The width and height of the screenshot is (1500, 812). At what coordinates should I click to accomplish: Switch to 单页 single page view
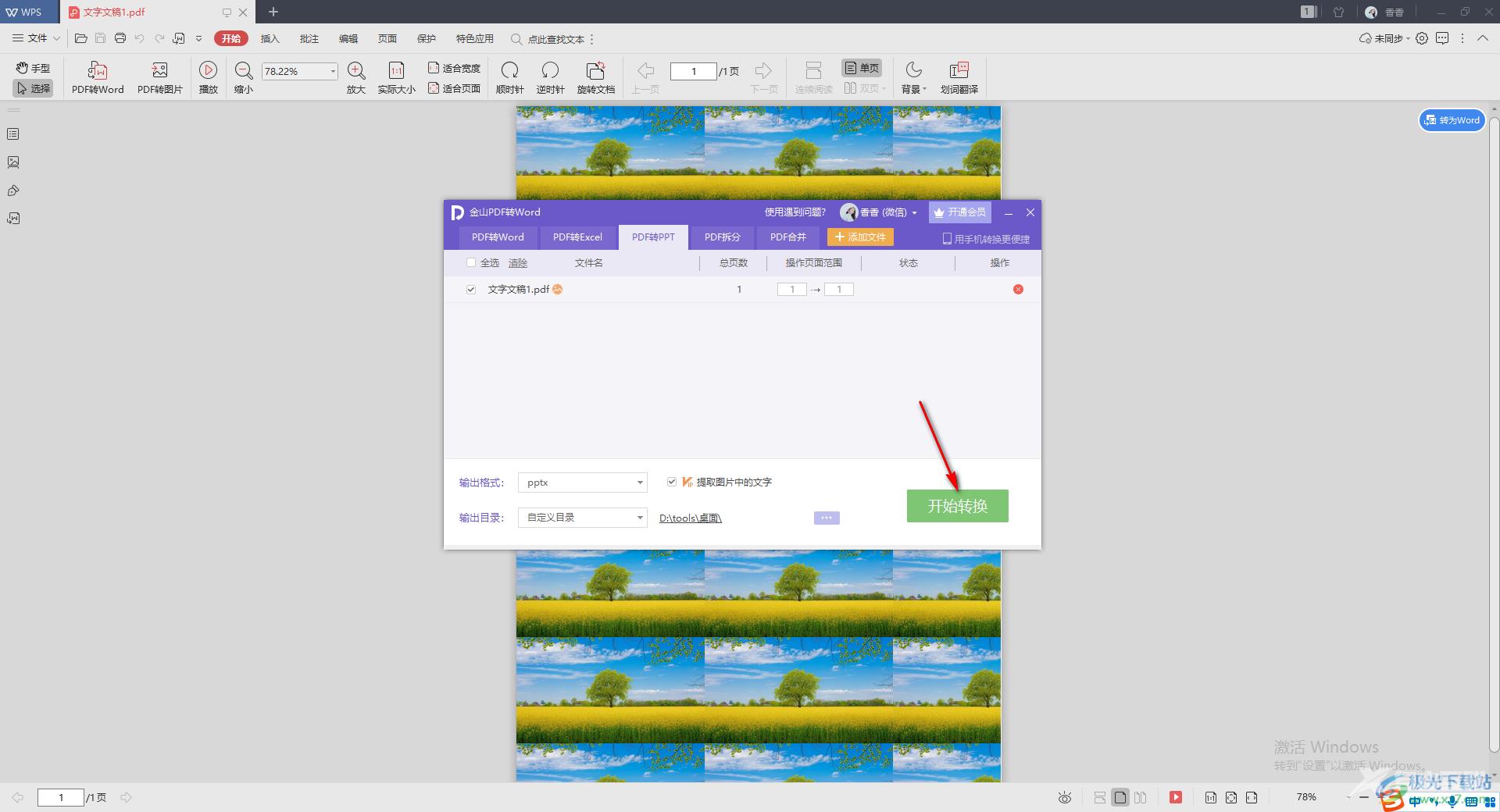[x=861, y=68]
